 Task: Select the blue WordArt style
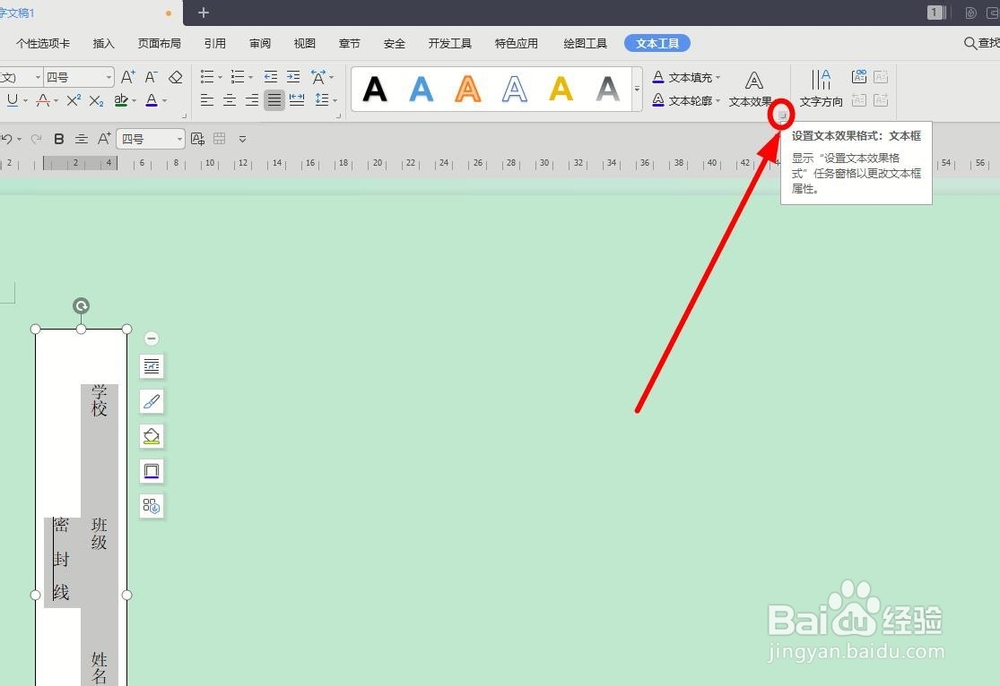point(422,89)
